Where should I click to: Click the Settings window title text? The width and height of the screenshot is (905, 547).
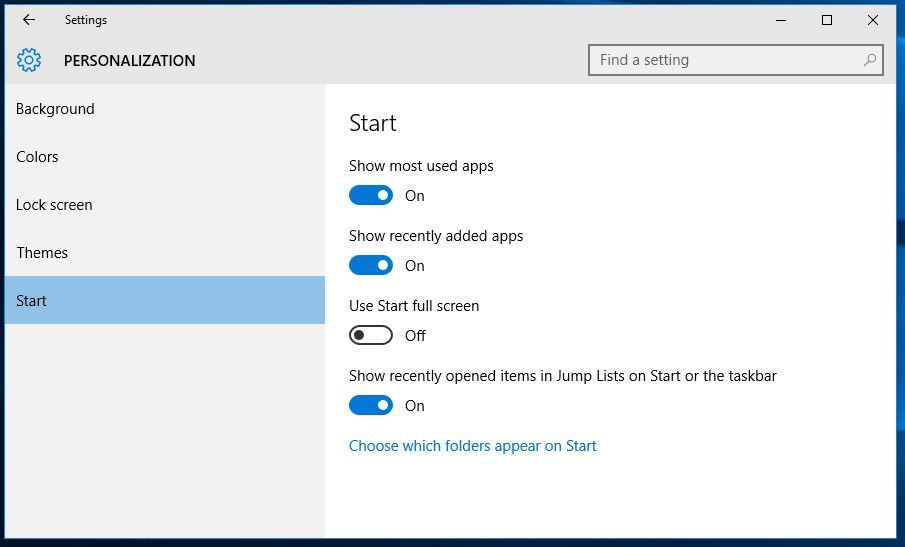point(85,20)
